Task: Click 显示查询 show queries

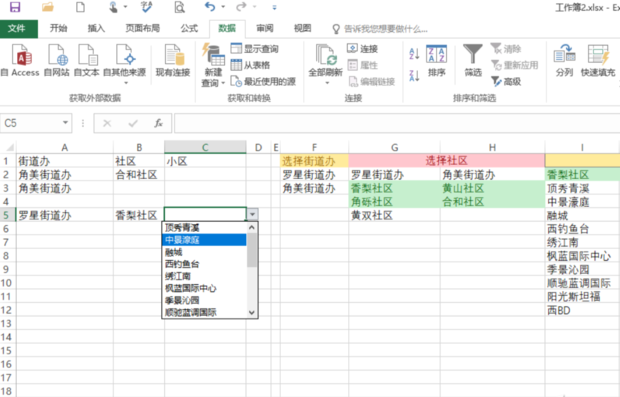Action: 255,49
